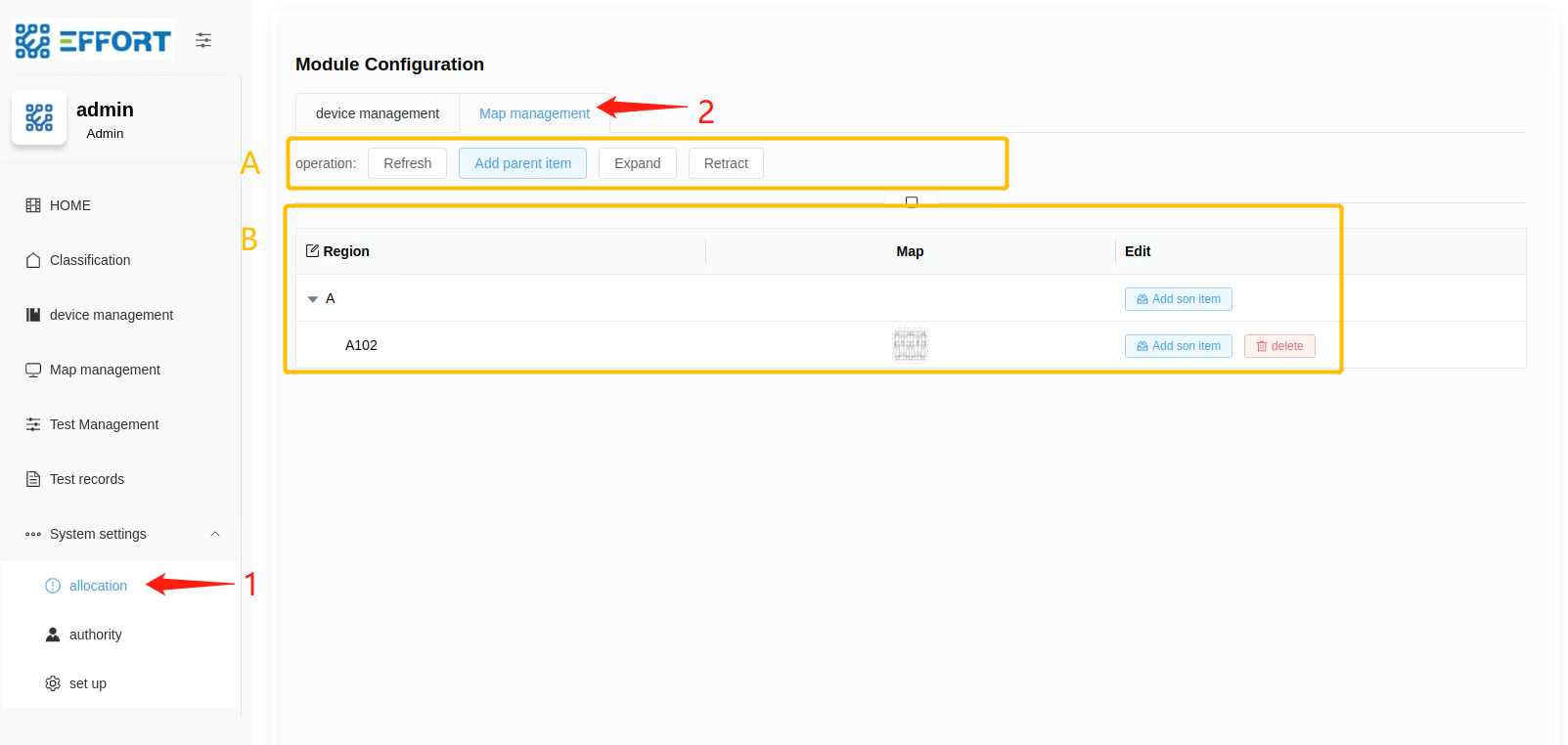Viewport: 1568px width, 745px height.
Task: Open HOME from the sidebar
Action: pyautogui.click(x=69, y=205)
